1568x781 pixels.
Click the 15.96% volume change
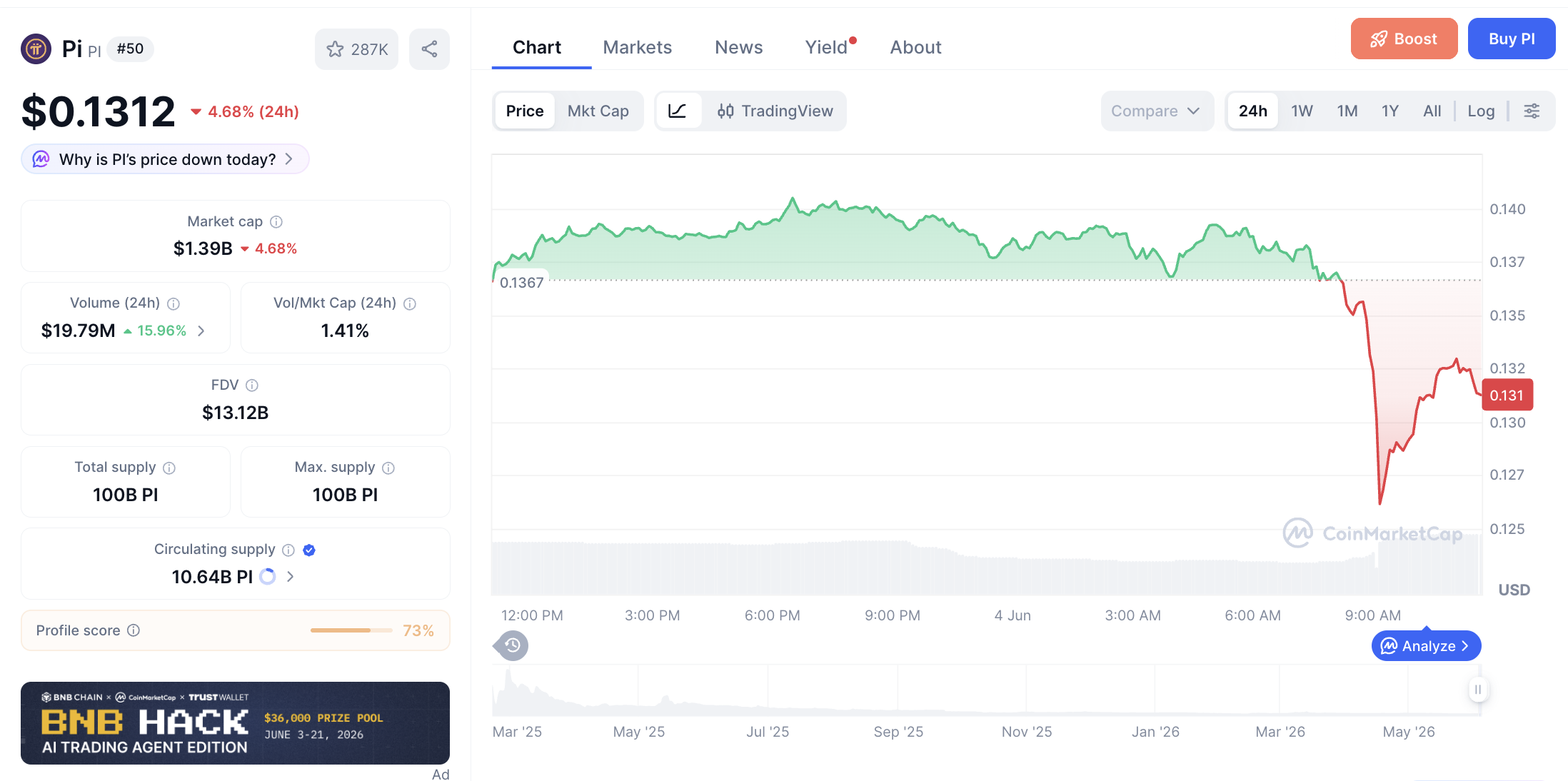pyautogui.click(x=155, y=331)
